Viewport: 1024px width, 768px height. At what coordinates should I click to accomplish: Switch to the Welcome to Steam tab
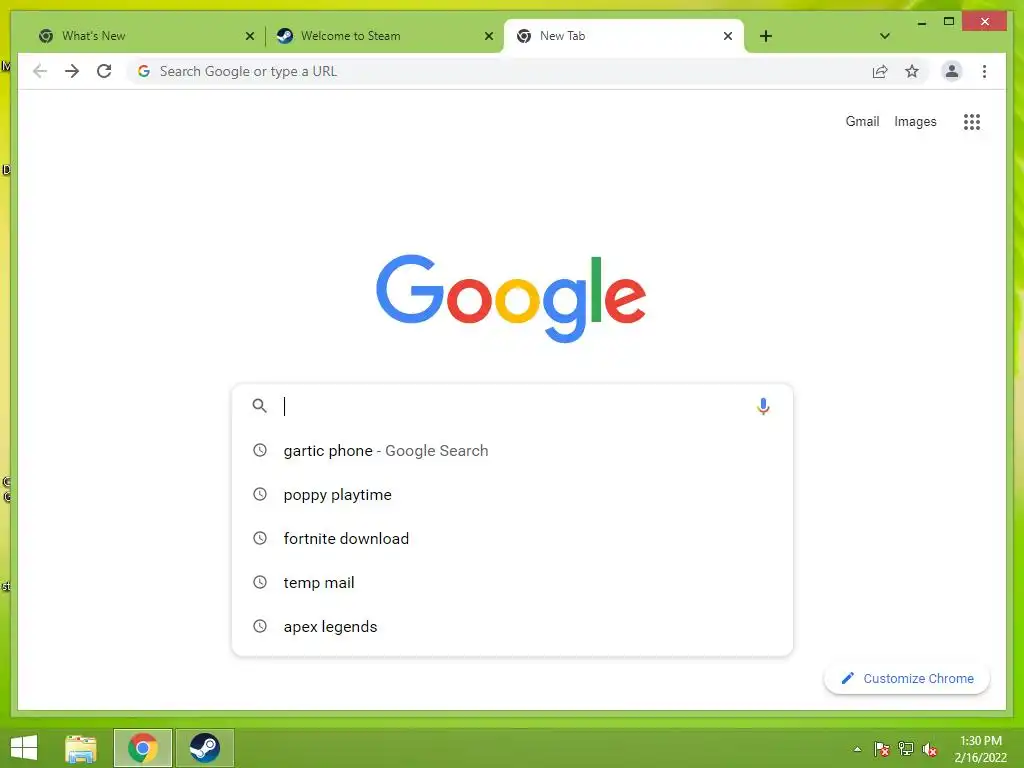click(384, 36)
